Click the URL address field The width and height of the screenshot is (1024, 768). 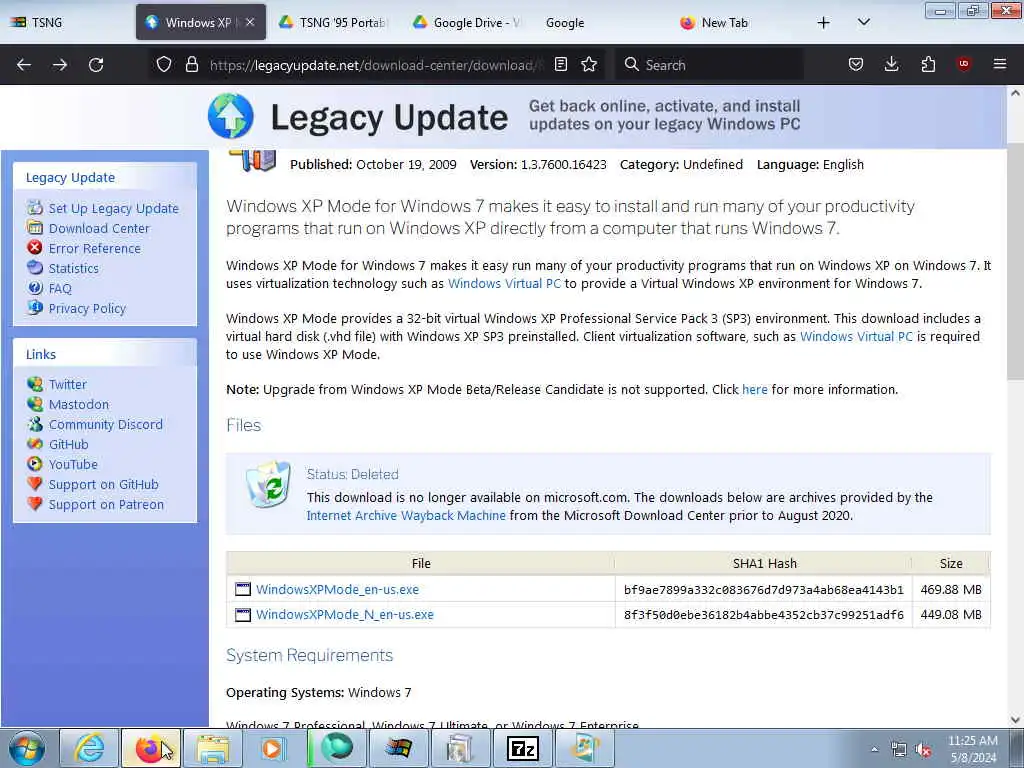point(376,65)
